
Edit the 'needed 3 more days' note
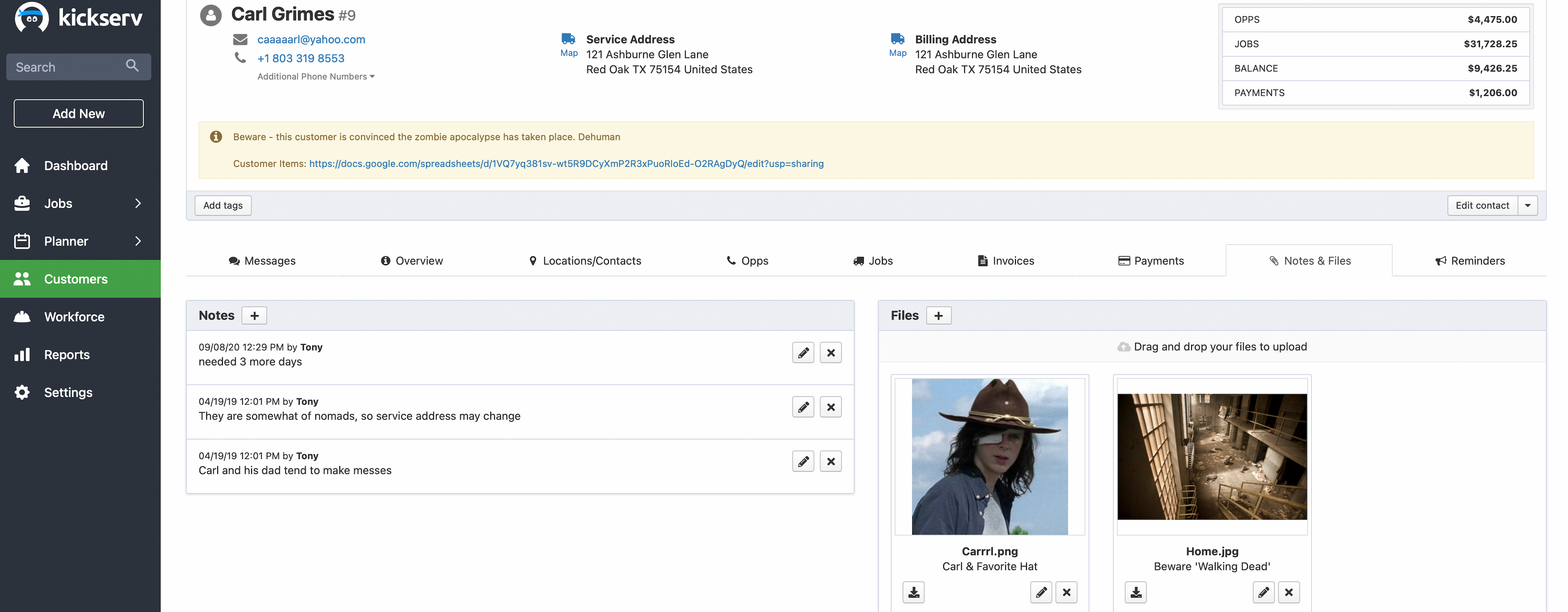coord(803,353)
